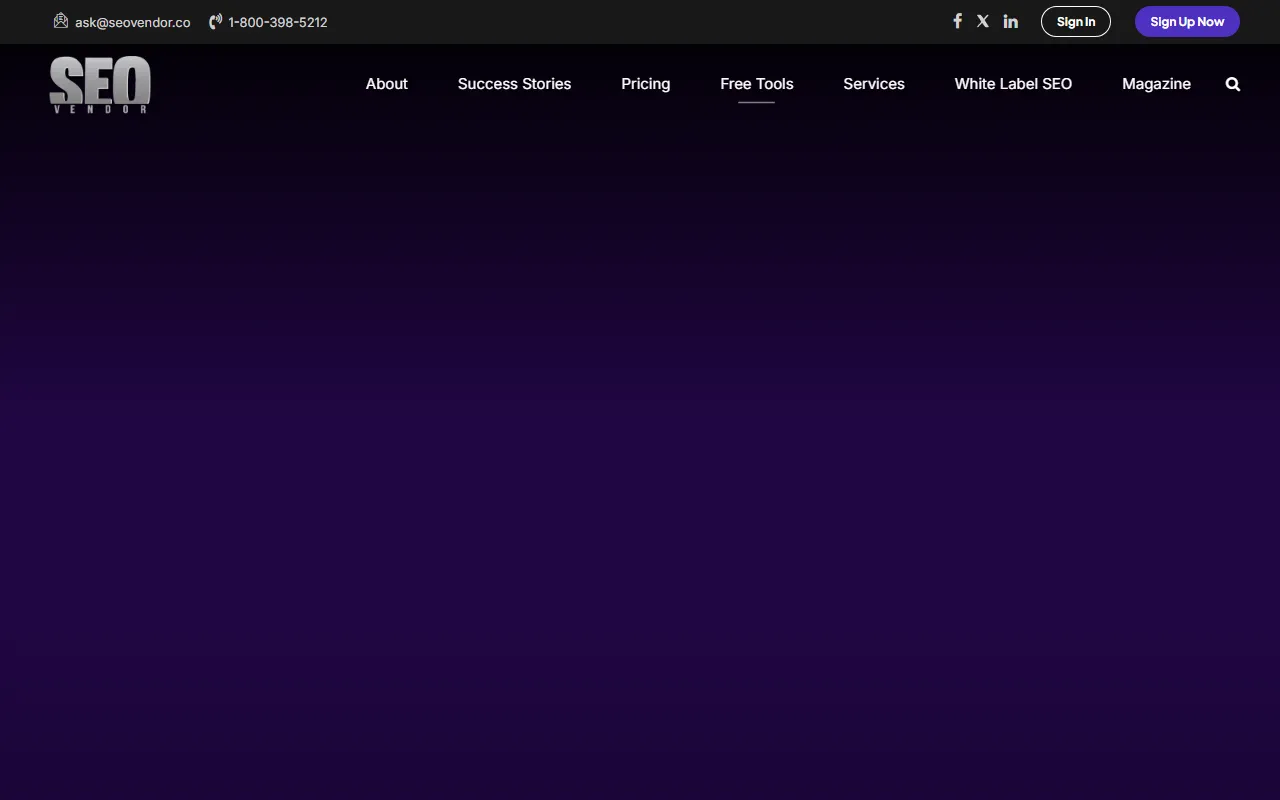The height and width of the screenshot is (800, 1280).
Task: Click the ask@seovendor.co email link
Action: [132, 22]
